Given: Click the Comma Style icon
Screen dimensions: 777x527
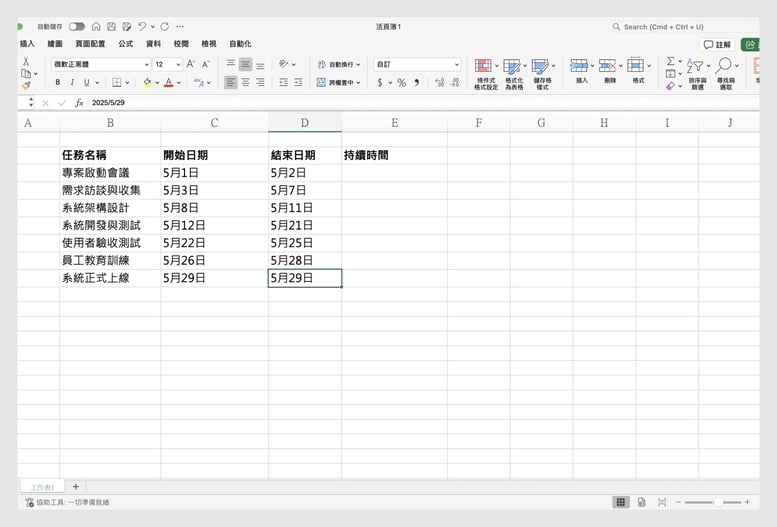Looking at the screenshot, I should point(417,82).
